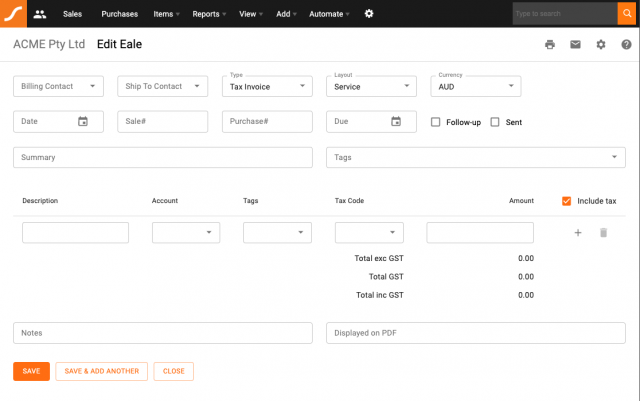Email the sale using envelope icon
The height and width of the screenshot is (401, 640).
(576, 45)
